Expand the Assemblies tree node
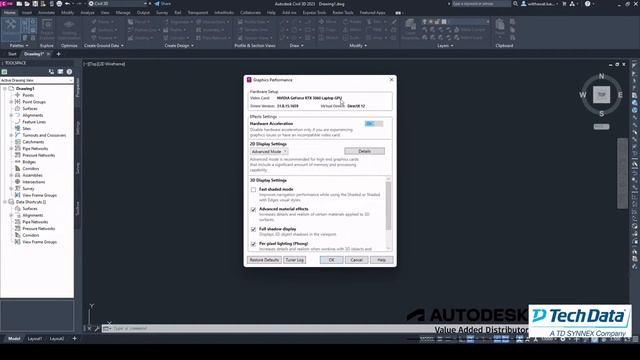 [x=11, y=175]
